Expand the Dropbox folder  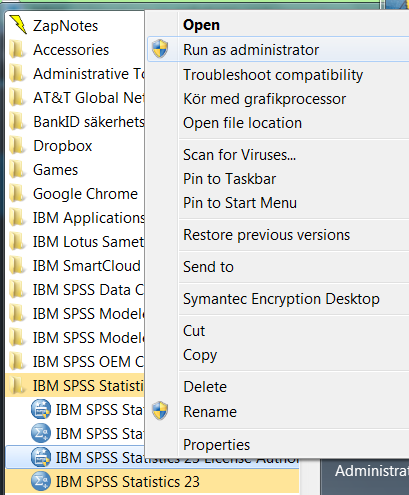click(75, 146)
